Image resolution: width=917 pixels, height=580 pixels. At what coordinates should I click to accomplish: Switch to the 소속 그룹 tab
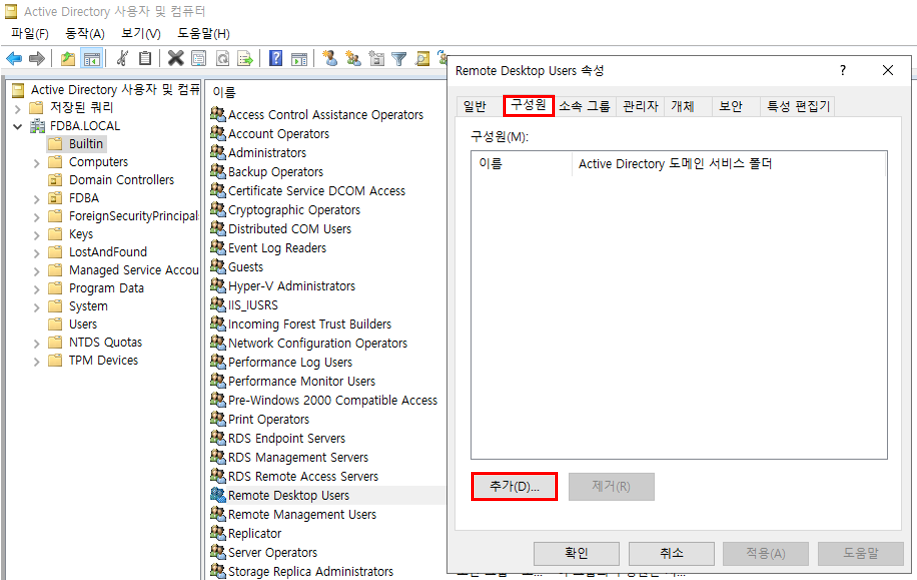(x=584, y=106)
